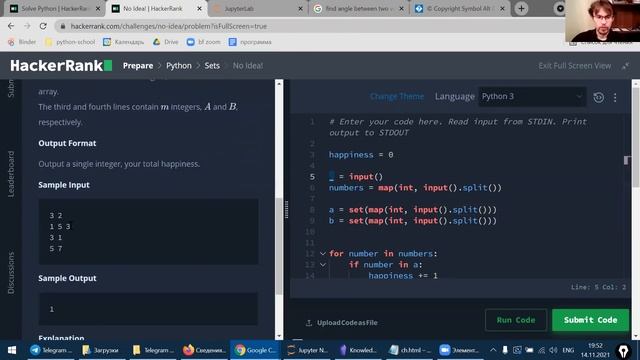Click the exit full screen arrows icon
The height and width of the screenshot is (360, 640).
point(625,66)
